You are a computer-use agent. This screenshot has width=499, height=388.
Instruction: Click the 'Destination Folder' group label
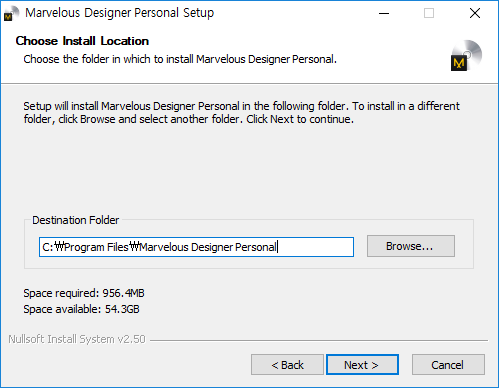[x=75, y=220]
